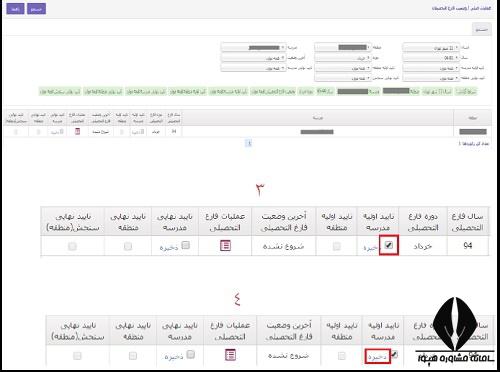The image size is (500, 372).
Task: Open graduation operations icon in section 3 table
Action: (x=225, y=246)
